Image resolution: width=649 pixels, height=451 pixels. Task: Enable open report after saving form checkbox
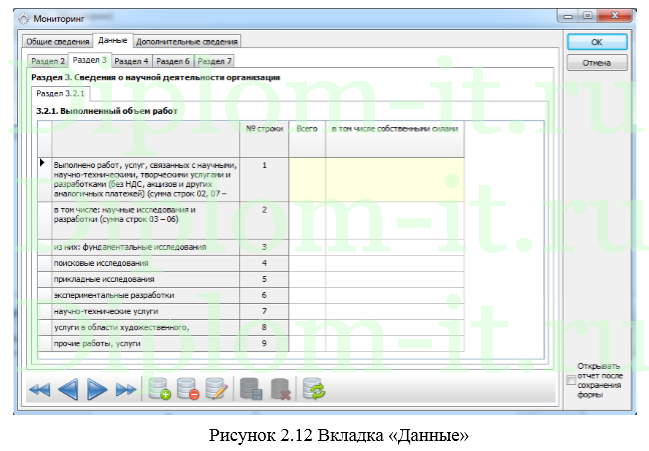pyautogui.click(x=571, y=380)
